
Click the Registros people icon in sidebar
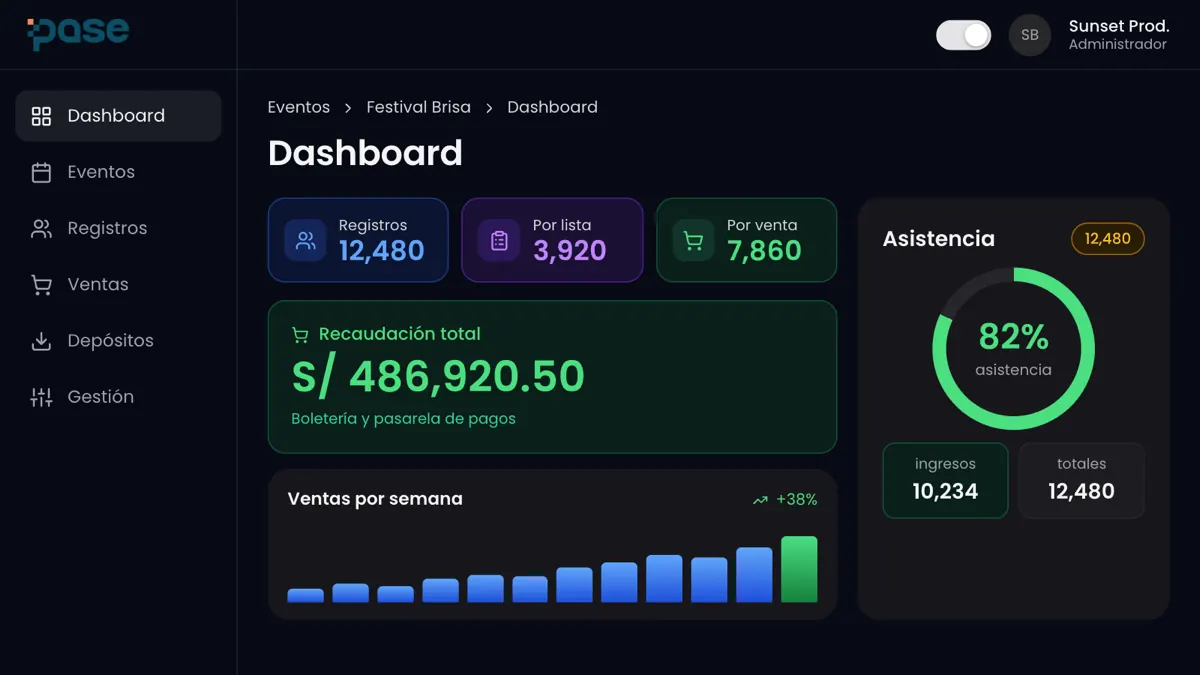[41, 228]
